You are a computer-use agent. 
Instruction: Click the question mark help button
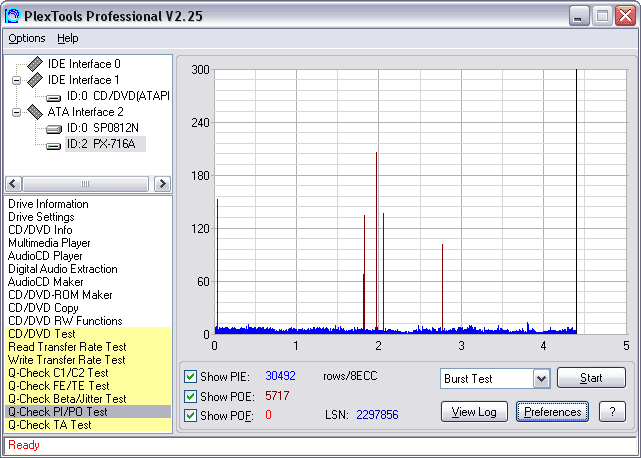coord(612,412)
